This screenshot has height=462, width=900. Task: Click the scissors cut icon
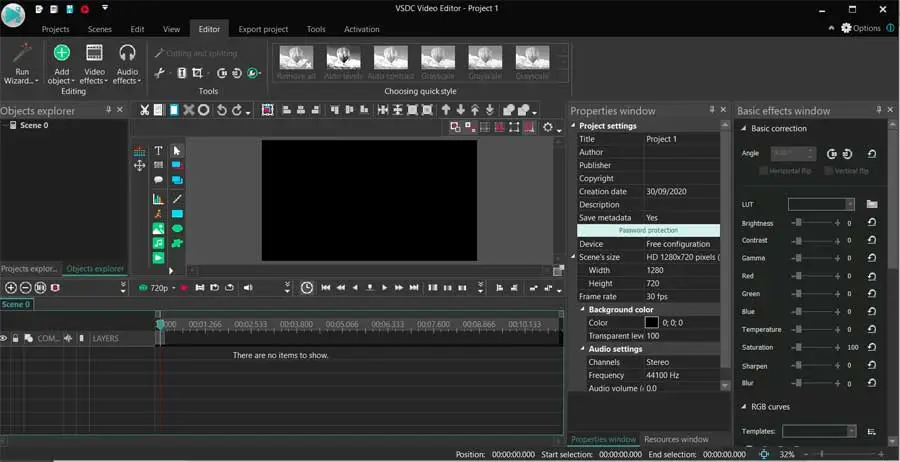point(144,110)
